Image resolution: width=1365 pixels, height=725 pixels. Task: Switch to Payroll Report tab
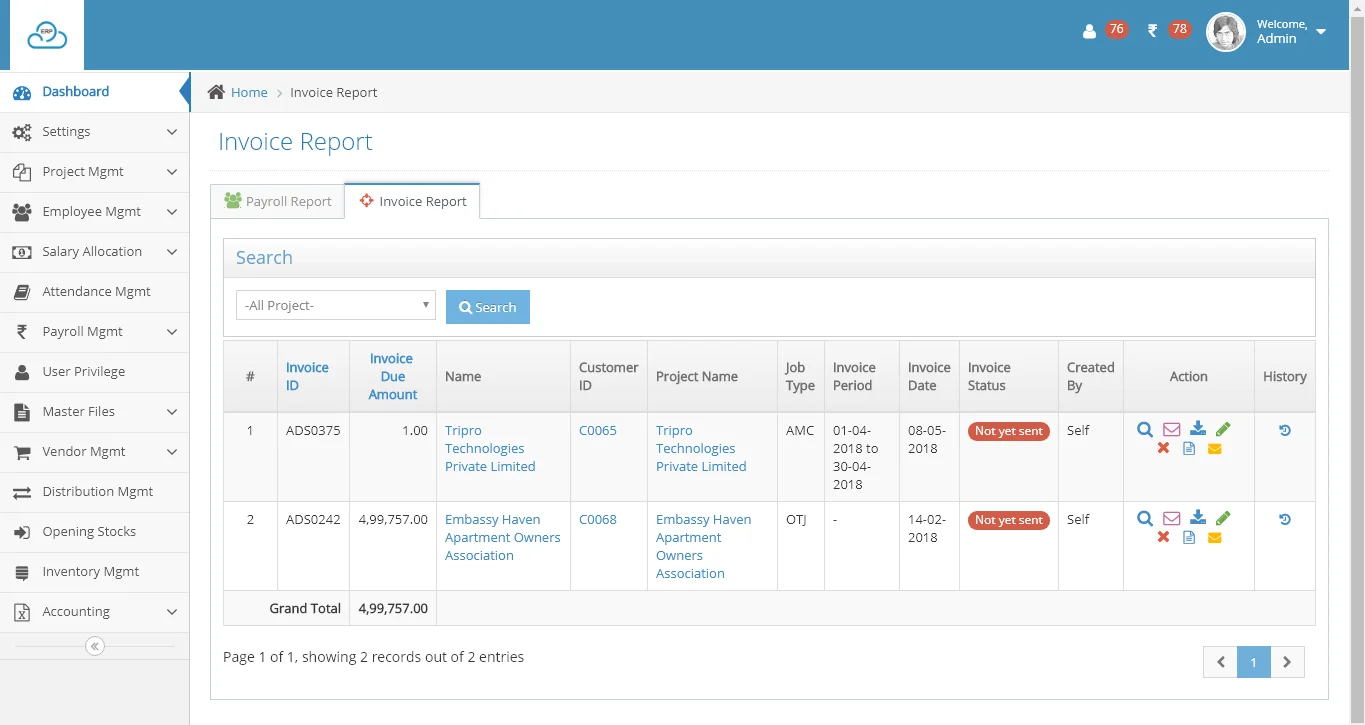tap(277, 201)
